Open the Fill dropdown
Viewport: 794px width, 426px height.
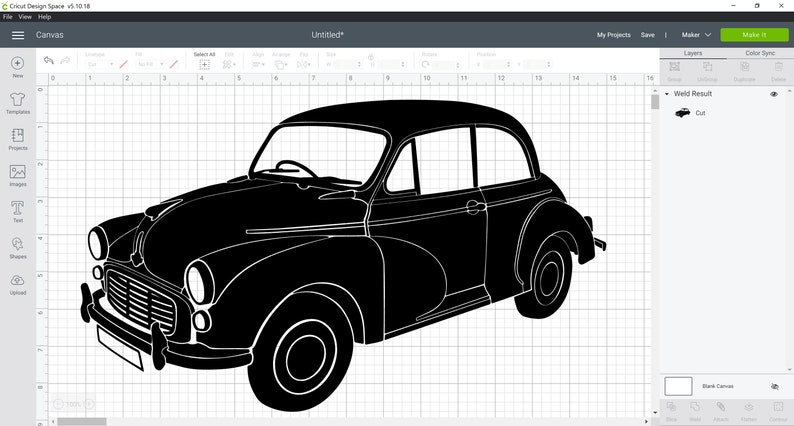pyautogui.click(x=150, y=64)
